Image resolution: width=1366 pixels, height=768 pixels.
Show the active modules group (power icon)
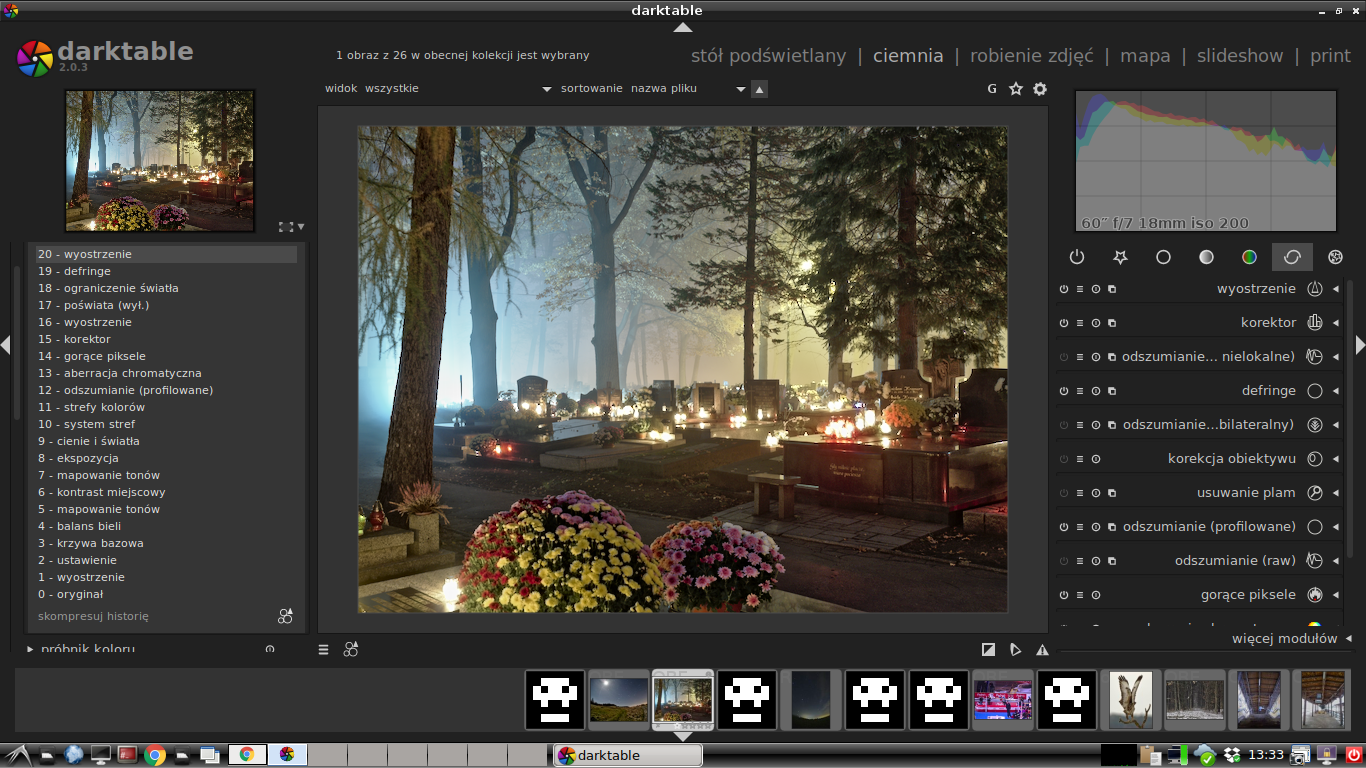pyautogui.click(x=1077, y=257)
